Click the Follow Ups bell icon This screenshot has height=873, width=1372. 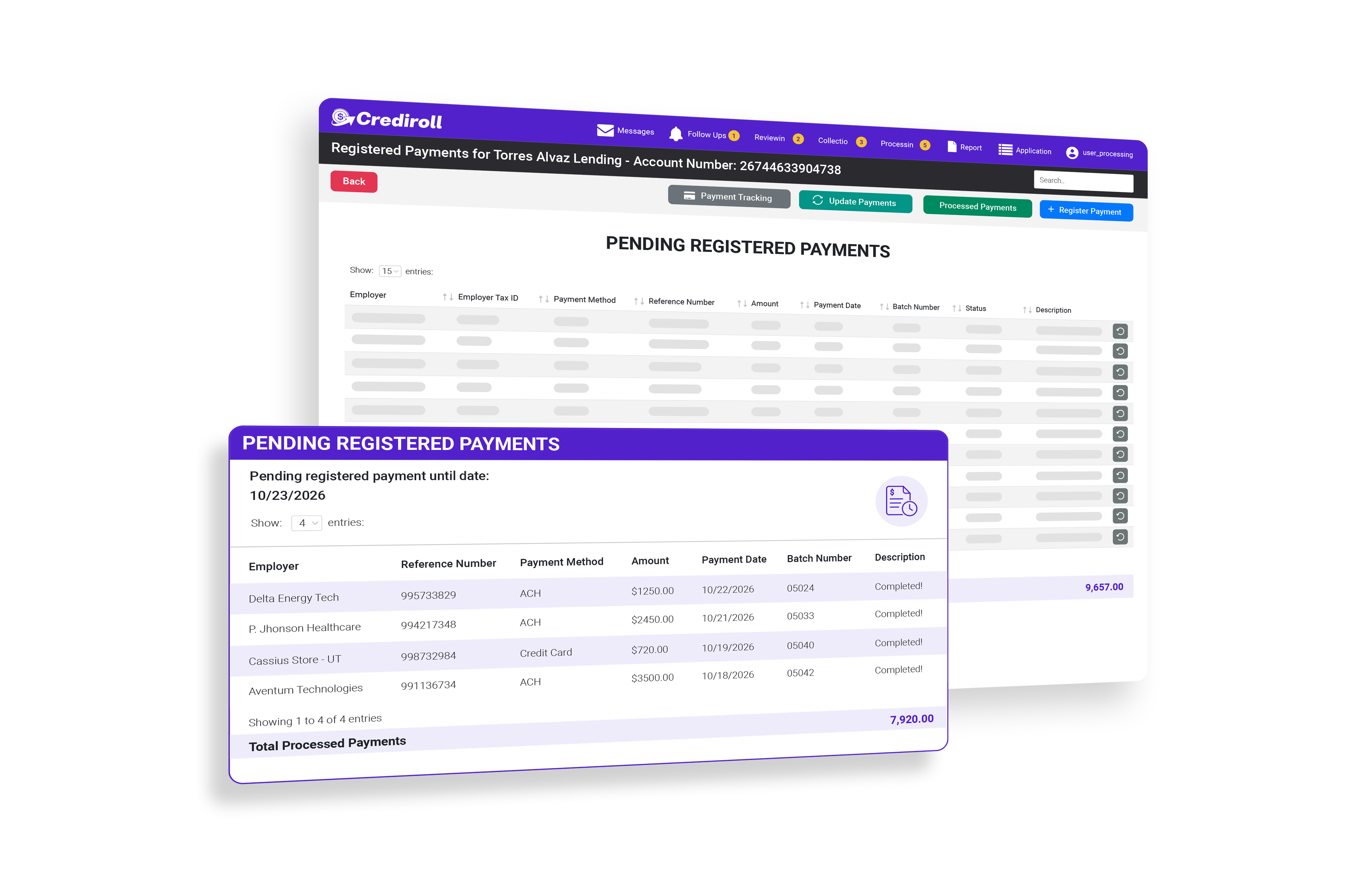(676, 134)
